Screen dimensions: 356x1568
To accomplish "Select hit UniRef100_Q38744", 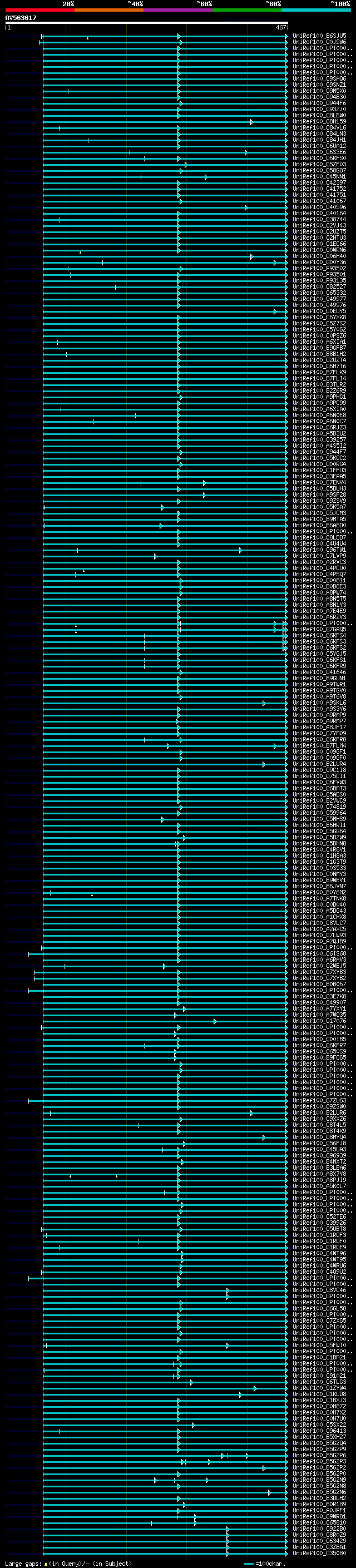I will [319, 219].
